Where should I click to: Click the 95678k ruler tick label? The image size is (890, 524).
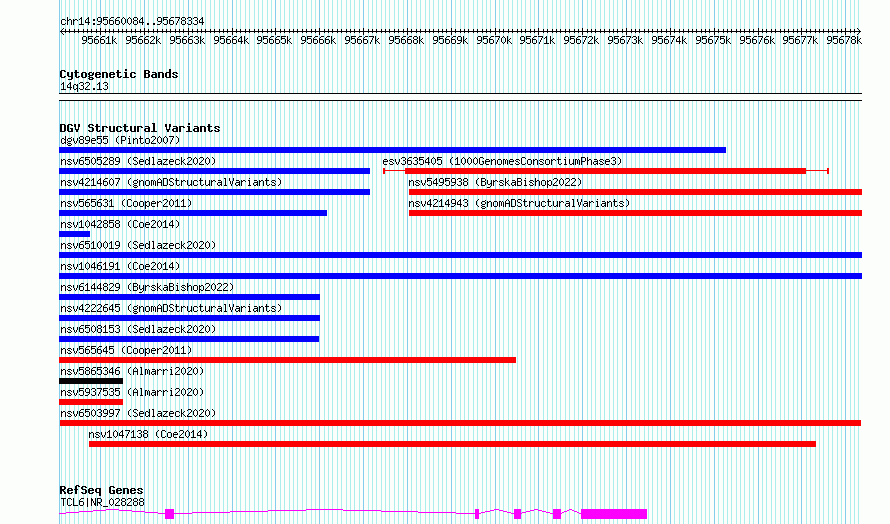(844, 40)
